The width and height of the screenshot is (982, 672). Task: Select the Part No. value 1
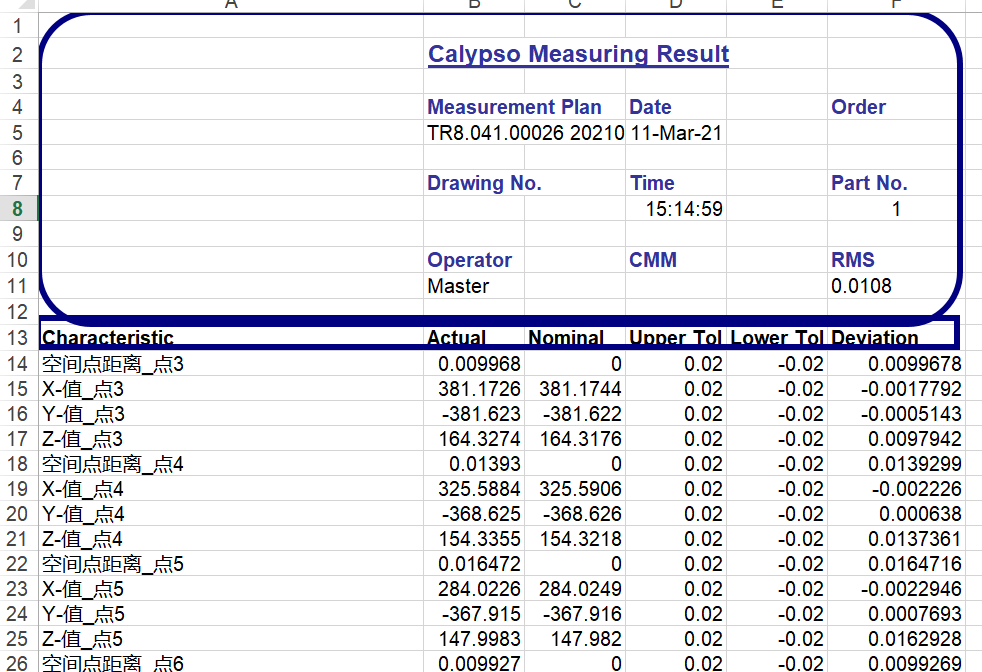[896, 209]
